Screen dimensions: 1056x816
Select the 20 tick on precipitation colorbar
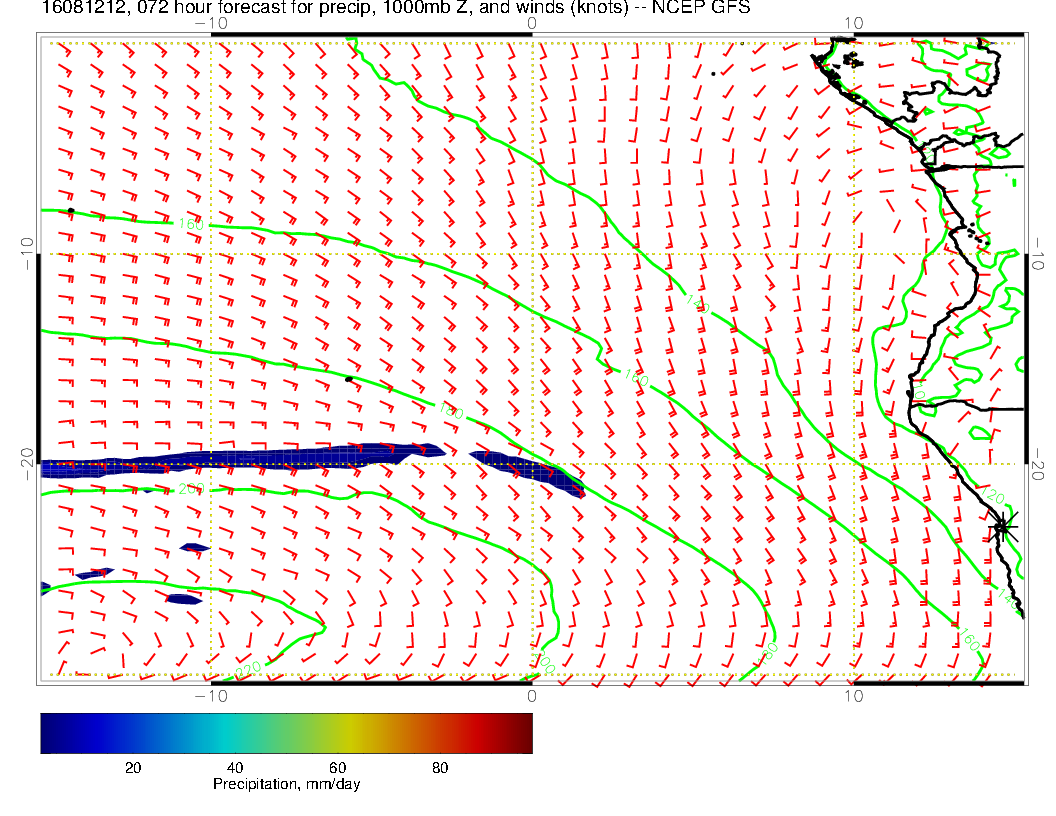coord(132,767)
